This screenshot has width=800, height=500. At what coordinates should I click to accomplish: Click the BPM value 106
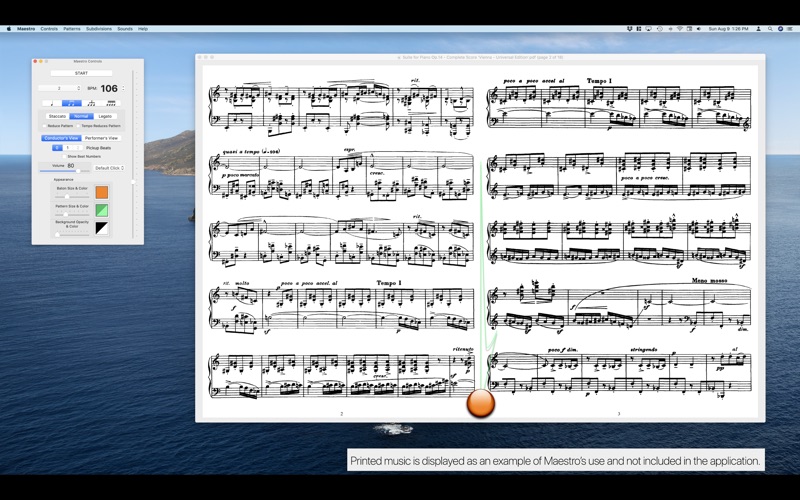(x=109, y=89)
